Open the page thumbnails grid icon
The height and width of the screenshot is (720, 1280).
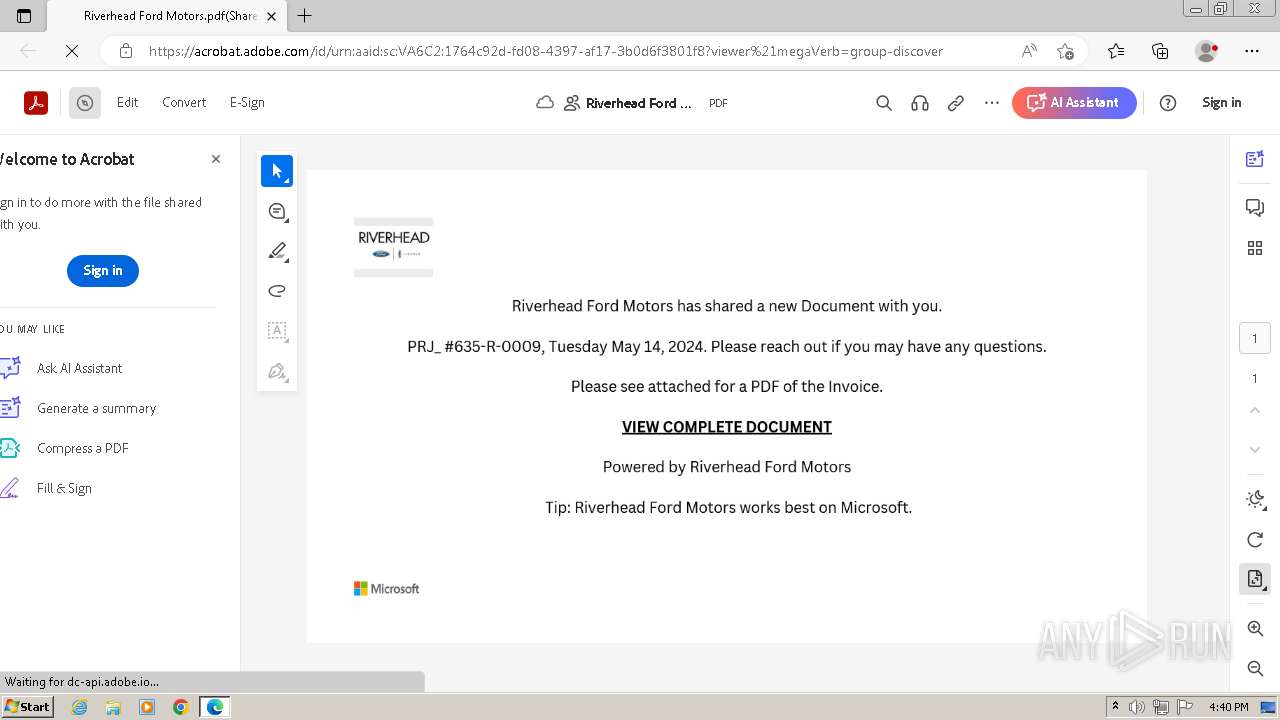click(x=1255, y=248)
